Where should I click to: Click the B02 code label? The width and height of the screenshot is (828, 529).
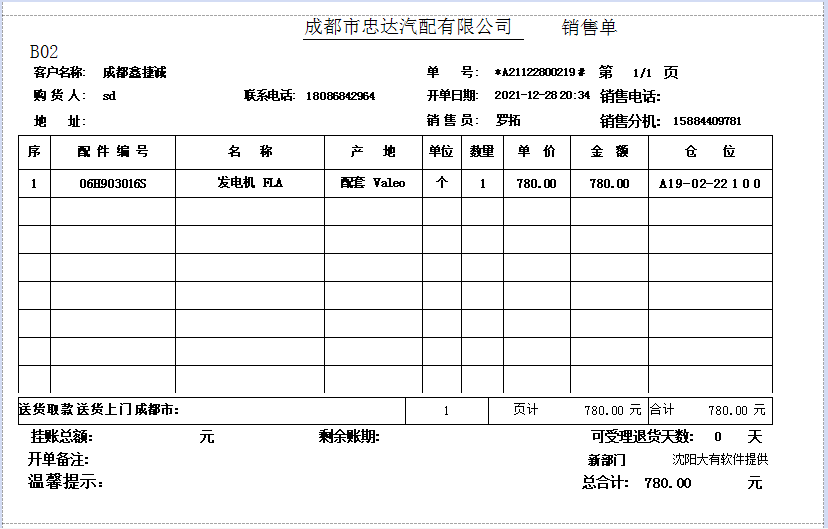click(x=46, y=51)
